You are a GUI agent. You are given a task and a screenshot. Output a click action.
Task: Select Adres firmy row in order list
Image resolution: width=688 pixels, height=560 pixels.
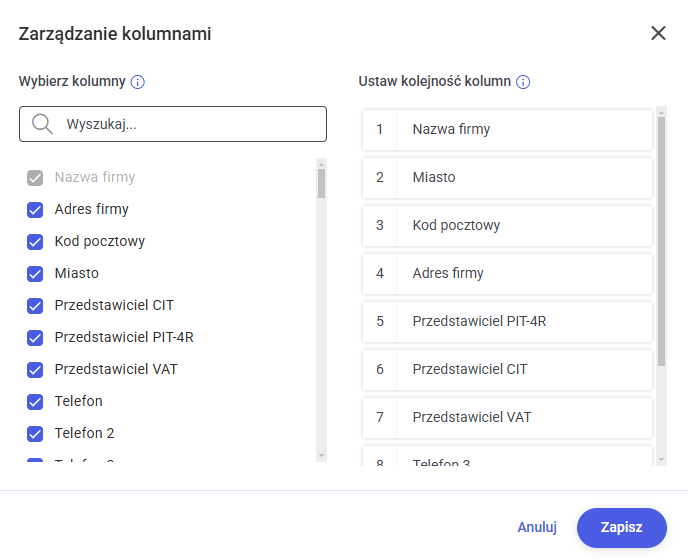point(507,273)
